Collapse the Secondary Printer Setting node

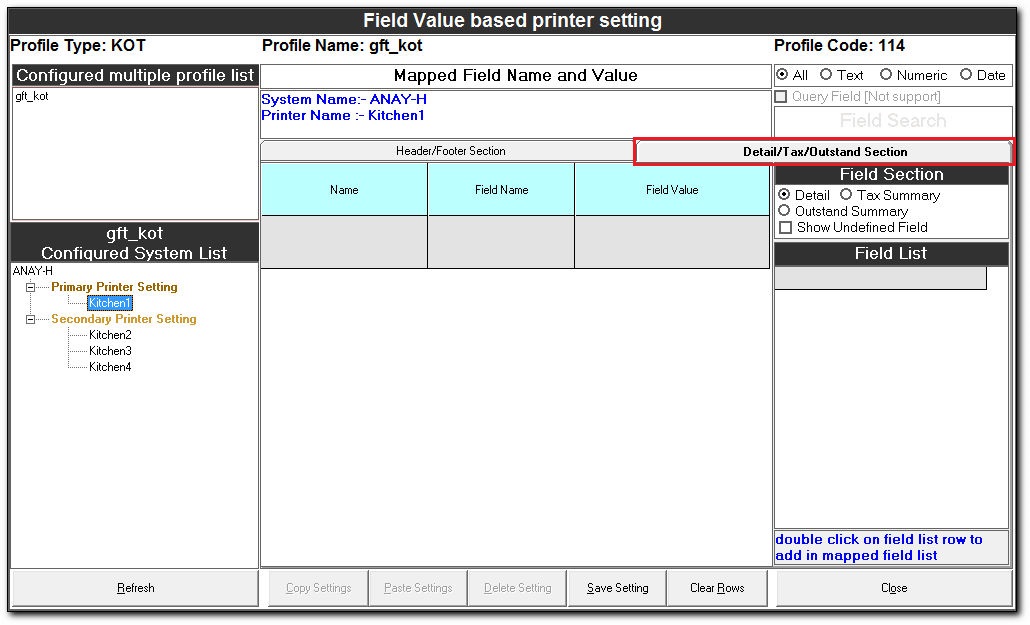[31, 319]
